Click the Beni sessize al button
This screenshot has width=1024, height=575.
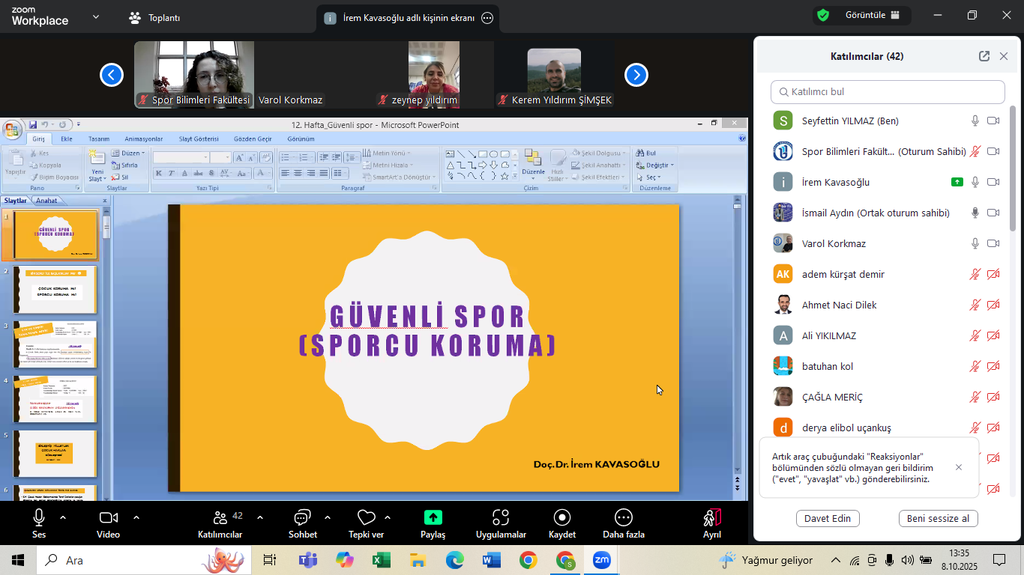coord(937,518)
